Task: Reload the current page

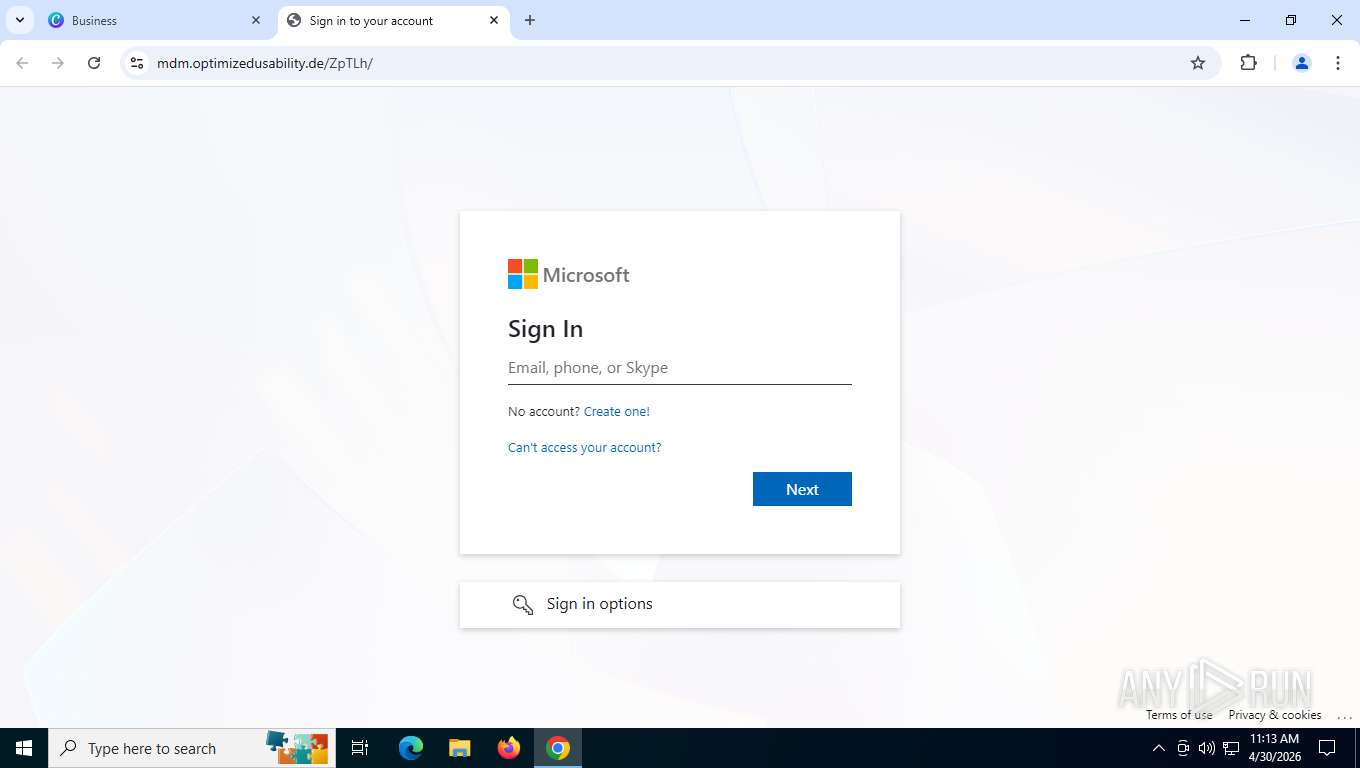Action: pos(94,63)
